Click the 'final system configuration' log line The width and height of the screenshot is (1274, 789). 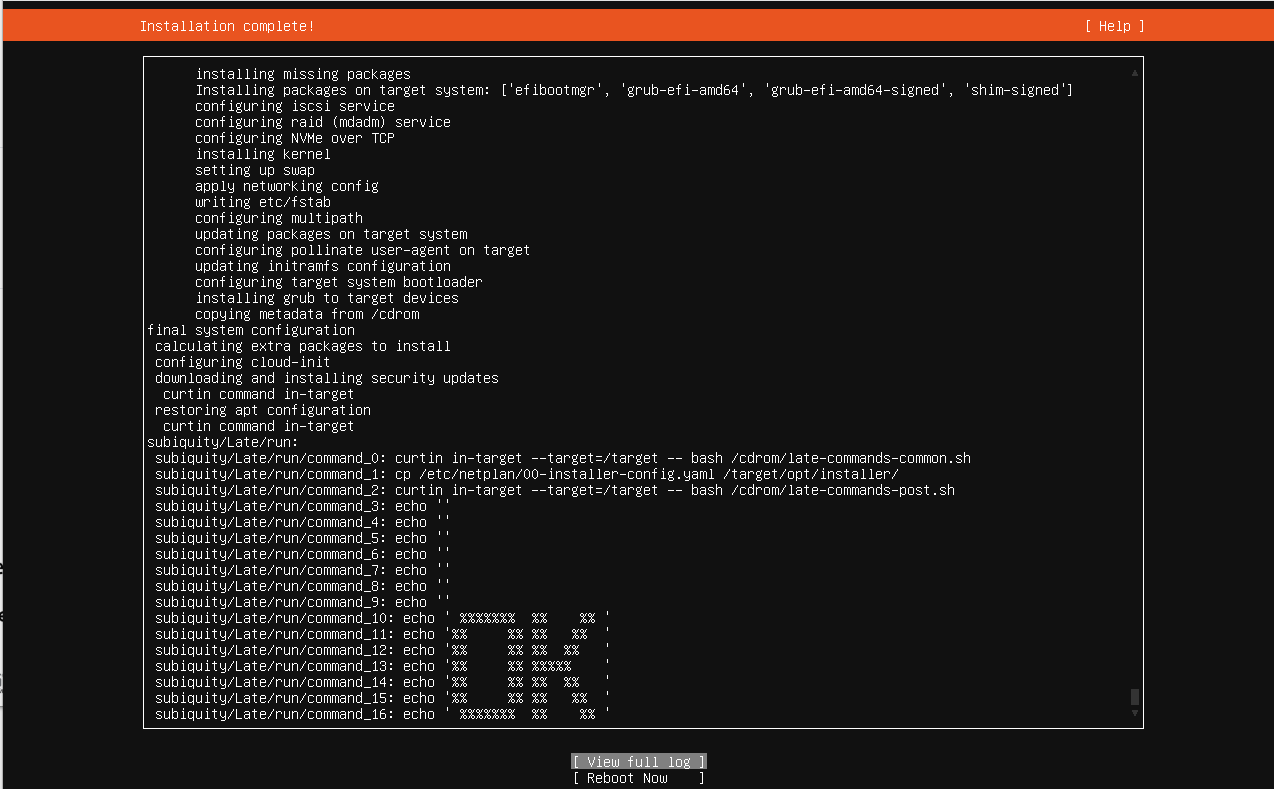point(250,330)
